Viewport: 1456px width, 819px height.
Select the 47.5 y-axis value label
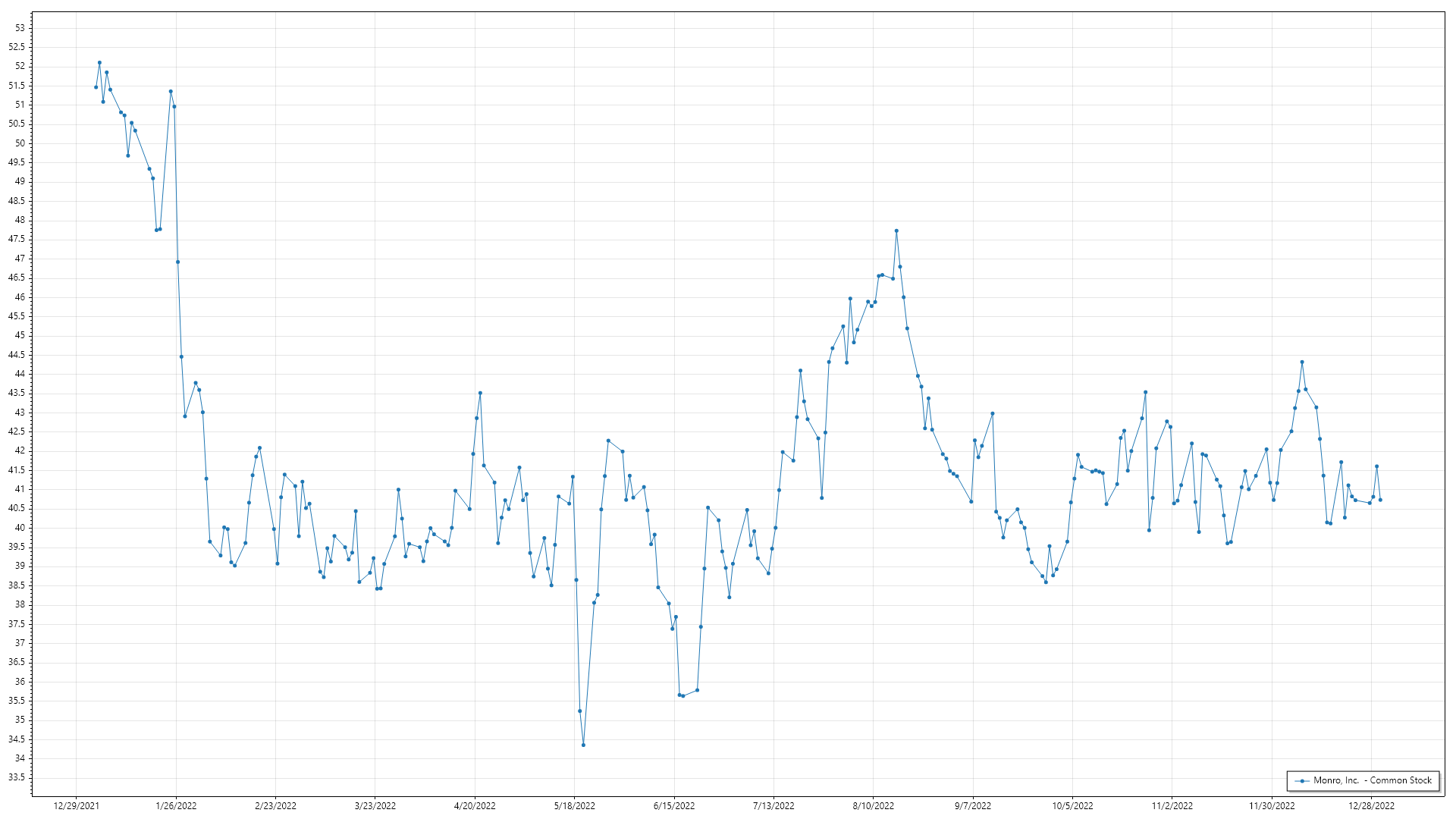[x=17, y=239]
